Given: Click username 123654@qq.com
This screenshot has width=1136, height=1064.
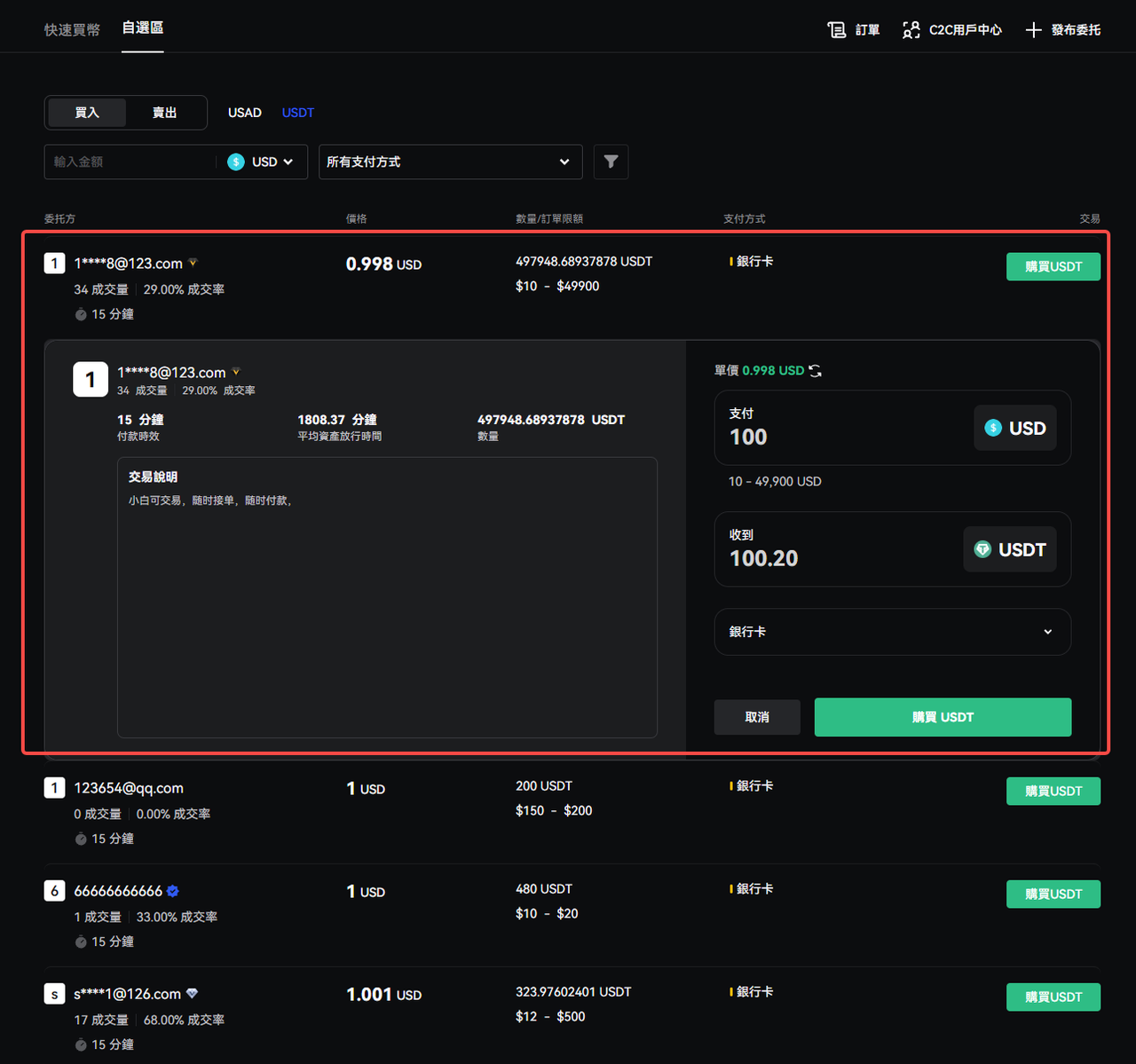Looking at the screenshot, I should (129, 788).
